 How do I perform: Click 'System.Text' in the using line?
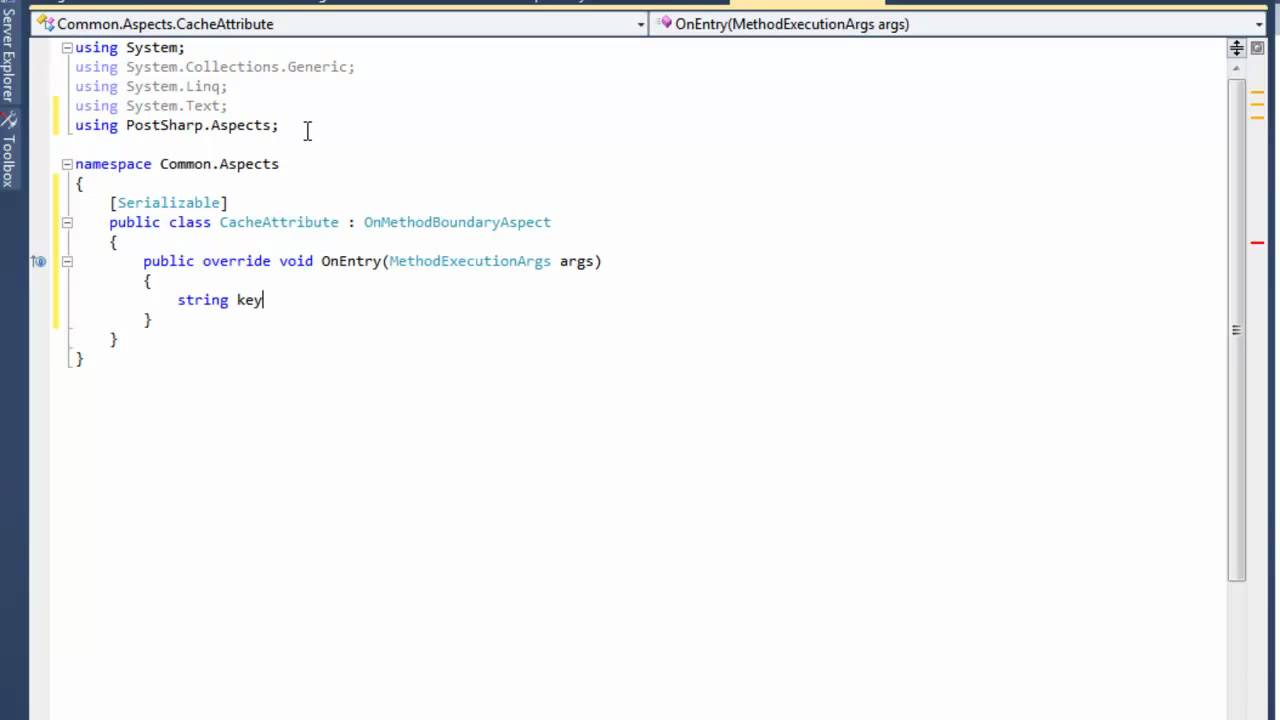pyautogui.click(x=172, y=106)
